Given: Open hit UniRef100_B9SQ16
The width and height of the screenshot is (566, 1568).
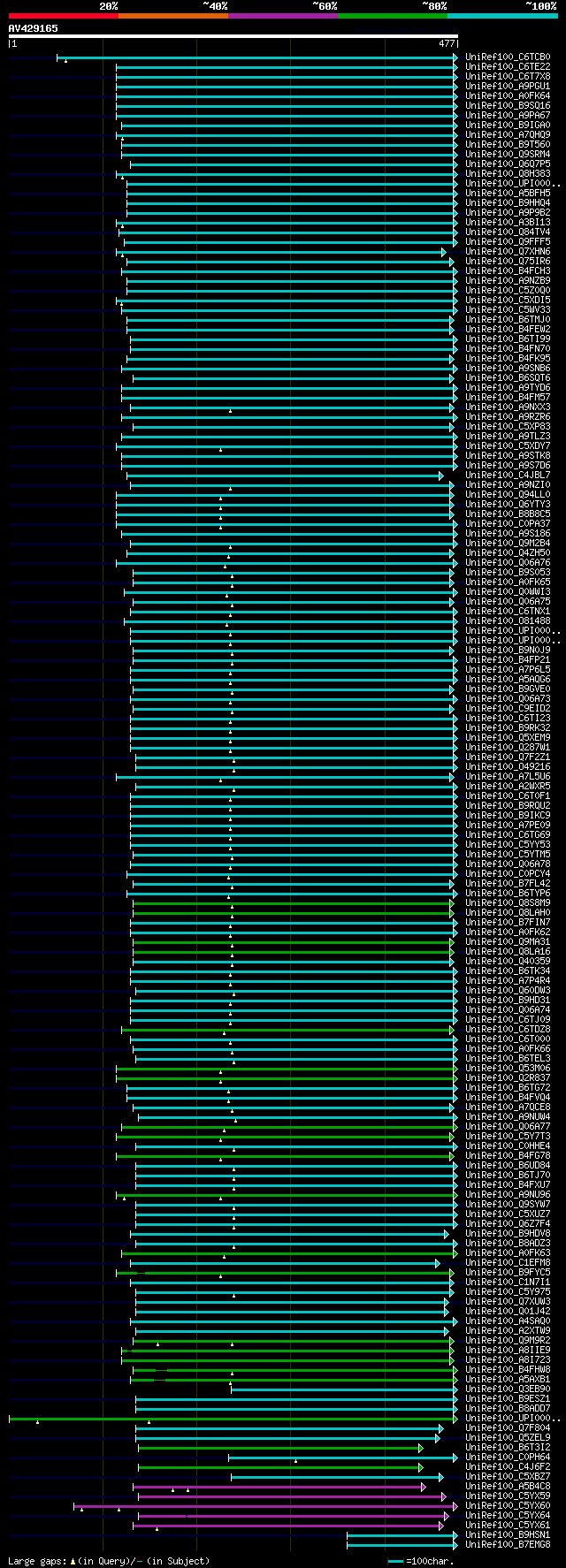Looking at the screenshot, I should coord(508,106).
